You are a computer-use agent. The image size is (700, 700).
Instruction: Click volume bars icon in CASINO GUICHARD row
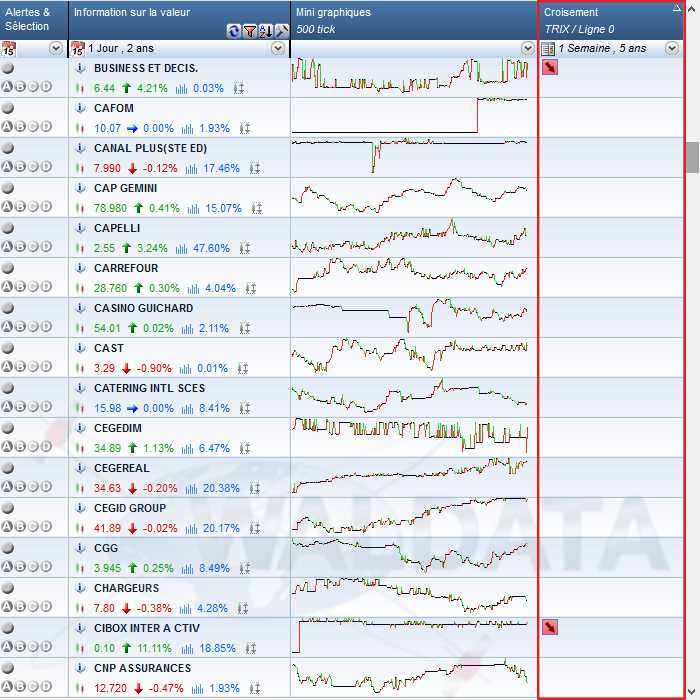(188, 329)
